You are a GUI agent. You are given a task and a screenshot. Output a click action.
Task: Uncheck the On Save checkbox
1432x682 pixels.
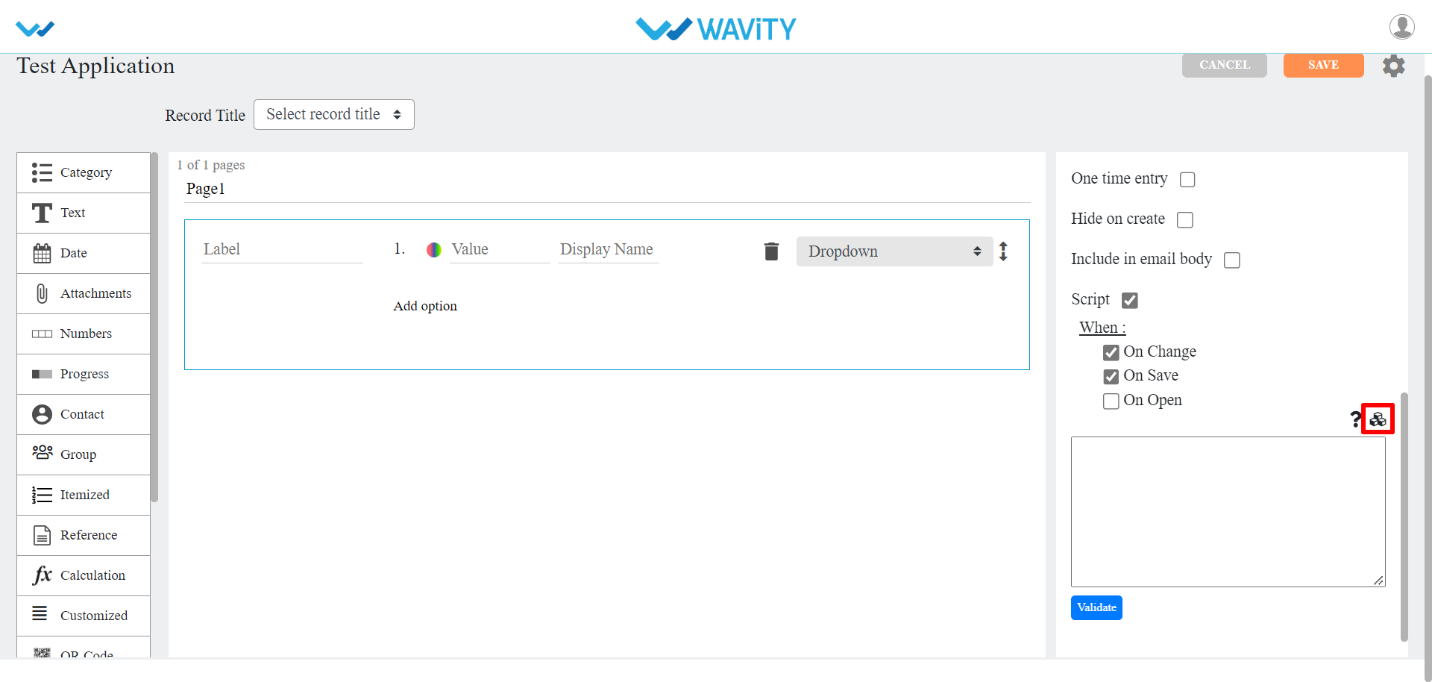(x=1111, y=377)
